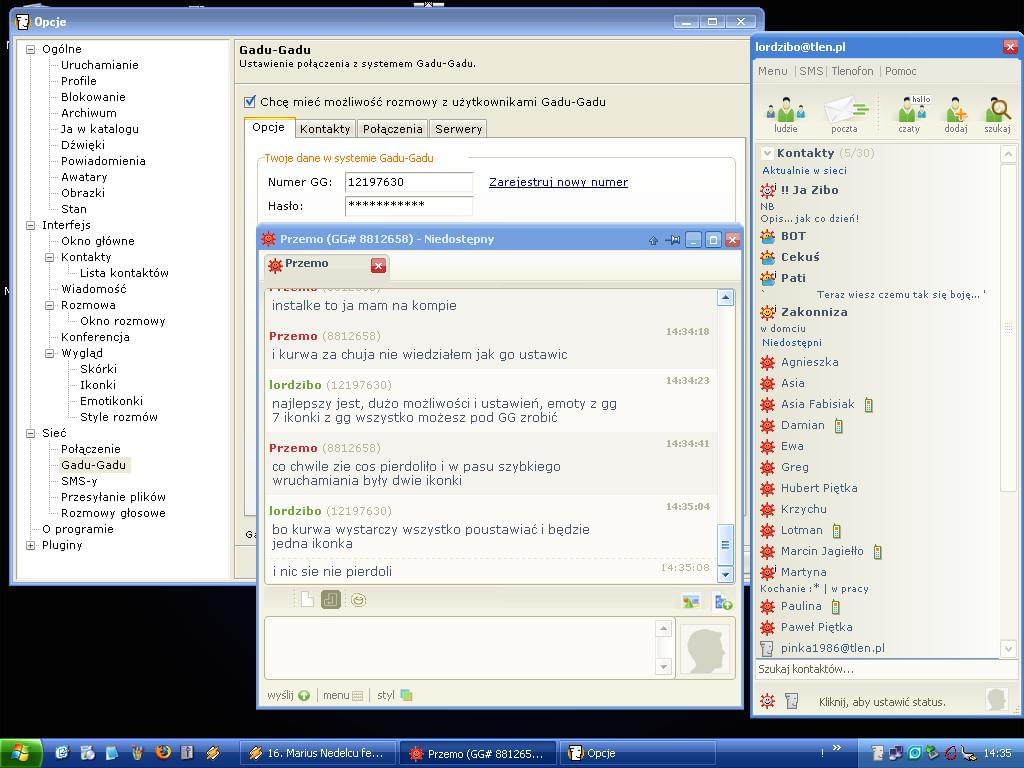This screenshot has width=1024, height=768.
Task: Close the Przemo chat tab
Action: (378, 265)
